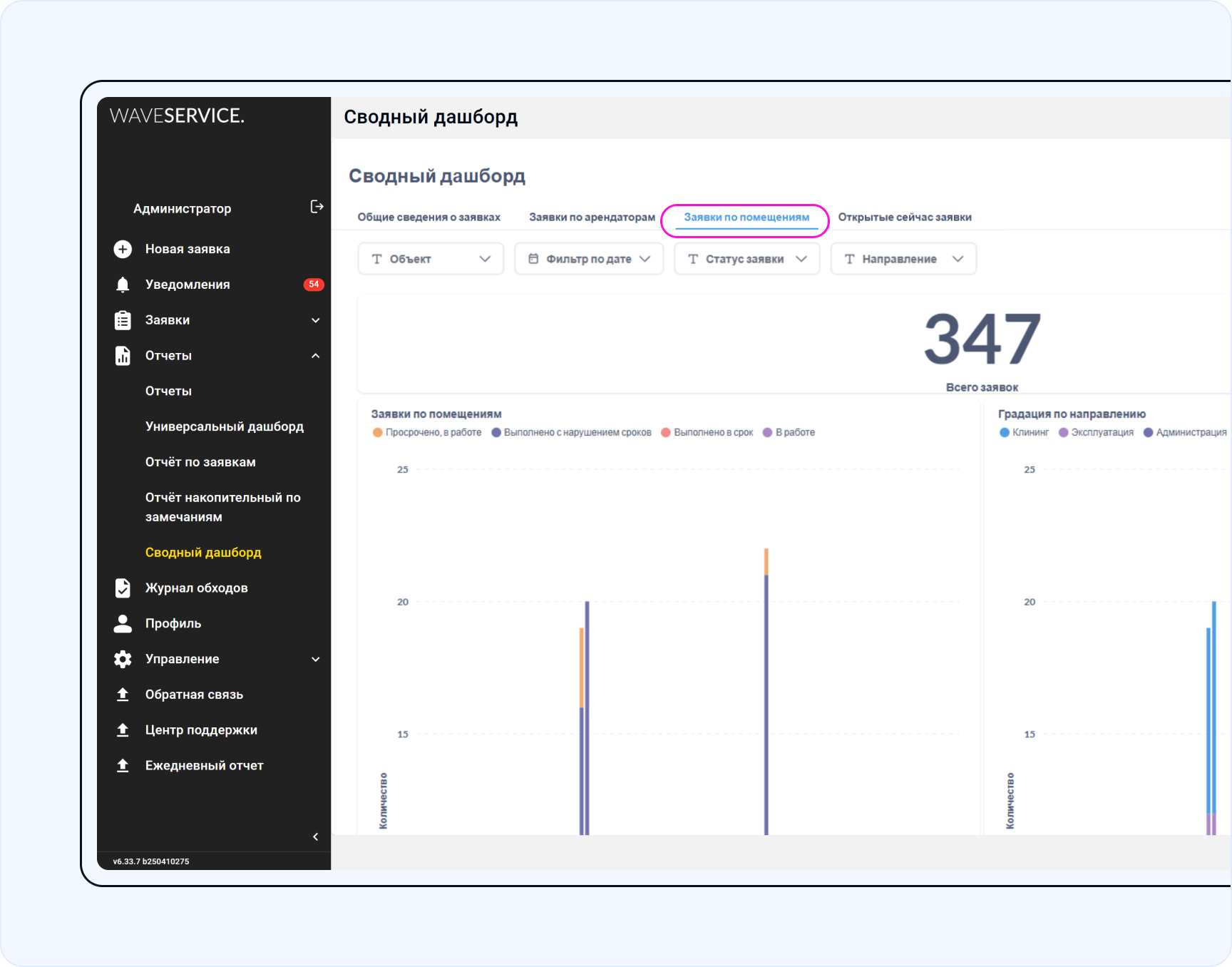The image size is (1232, 967).
Task: Open Отчёт по заявкам in sidebar
Action: (200, 462)
